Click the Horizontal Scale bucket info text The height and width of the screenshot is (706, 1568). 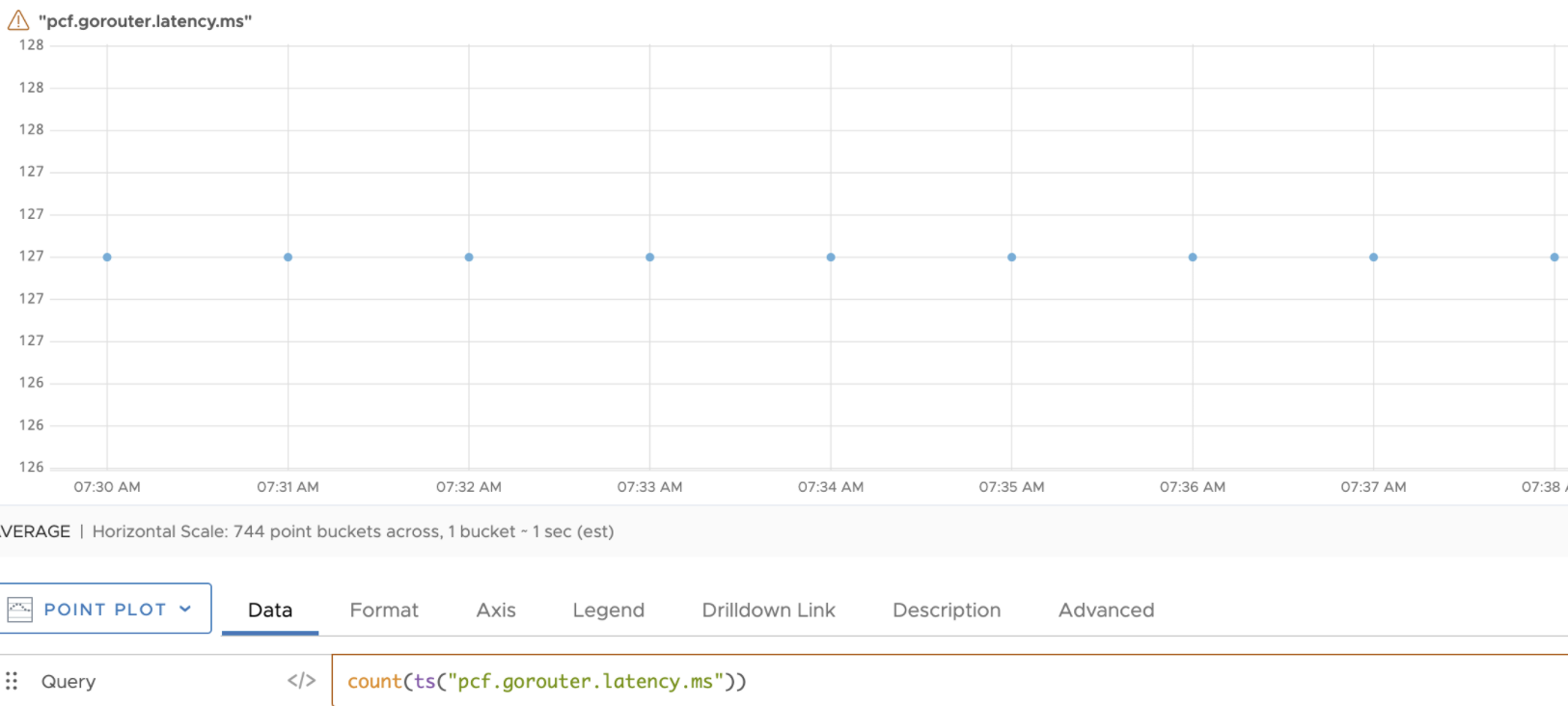[353, 531]
